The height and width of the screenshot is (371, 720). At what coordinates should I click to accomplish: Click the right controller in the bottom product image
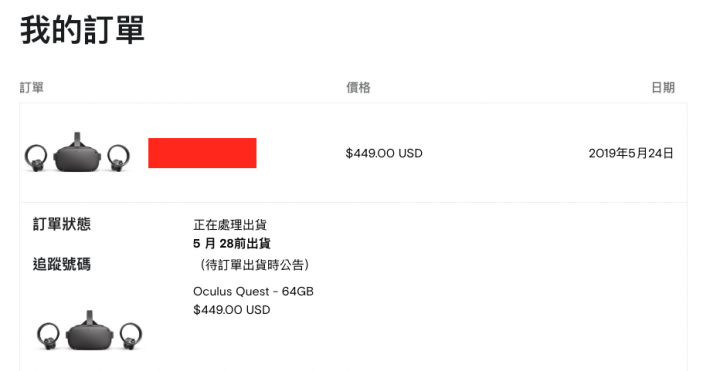pos(131,336)
